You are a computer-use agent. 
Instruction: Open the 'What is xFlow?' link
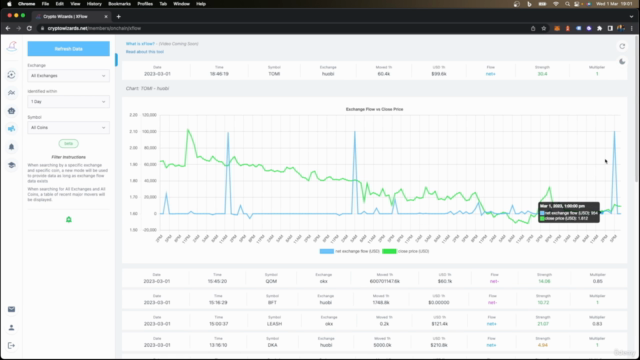coord(140,44)
